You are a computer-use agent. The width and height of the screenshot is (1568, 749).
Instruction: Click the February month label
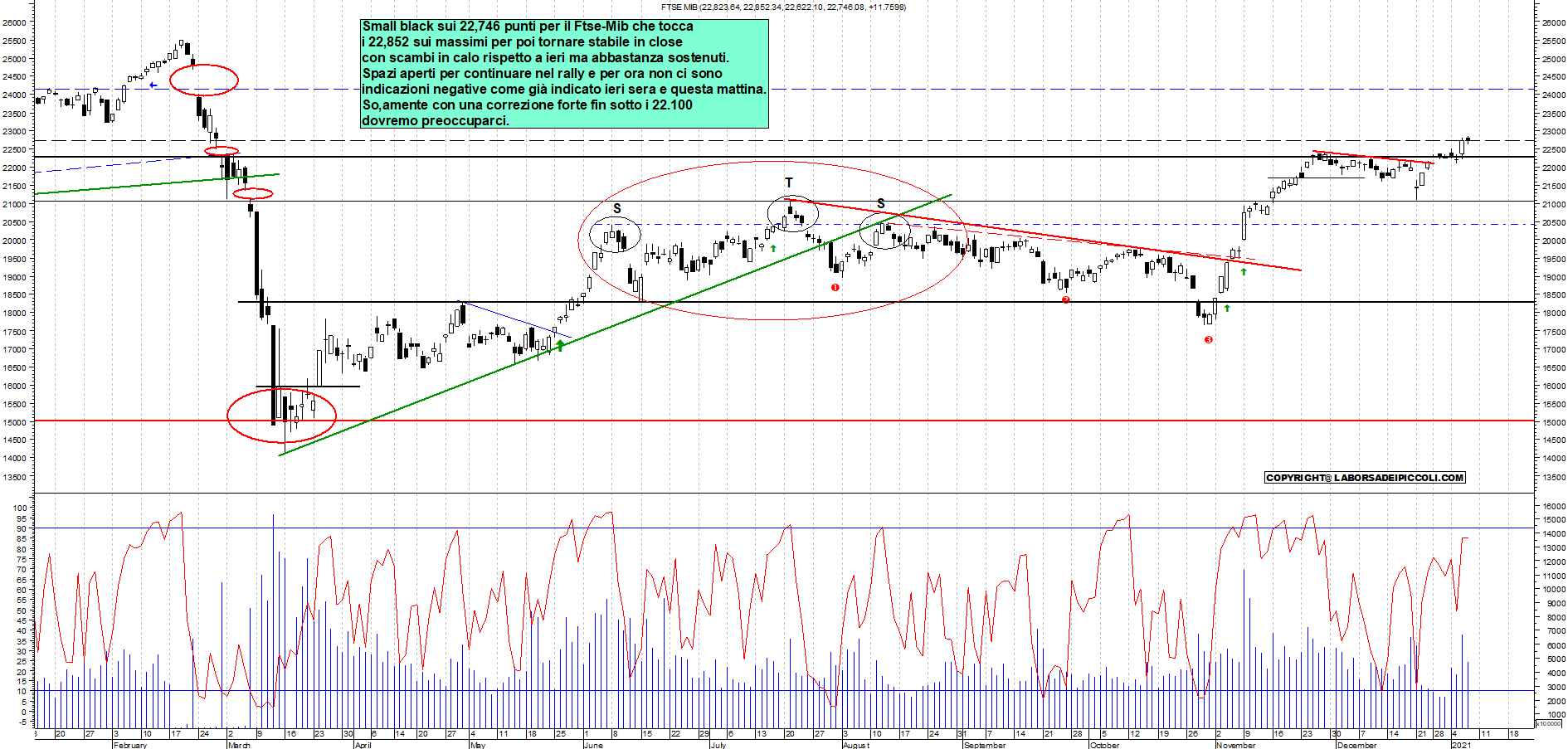[130, 745]
